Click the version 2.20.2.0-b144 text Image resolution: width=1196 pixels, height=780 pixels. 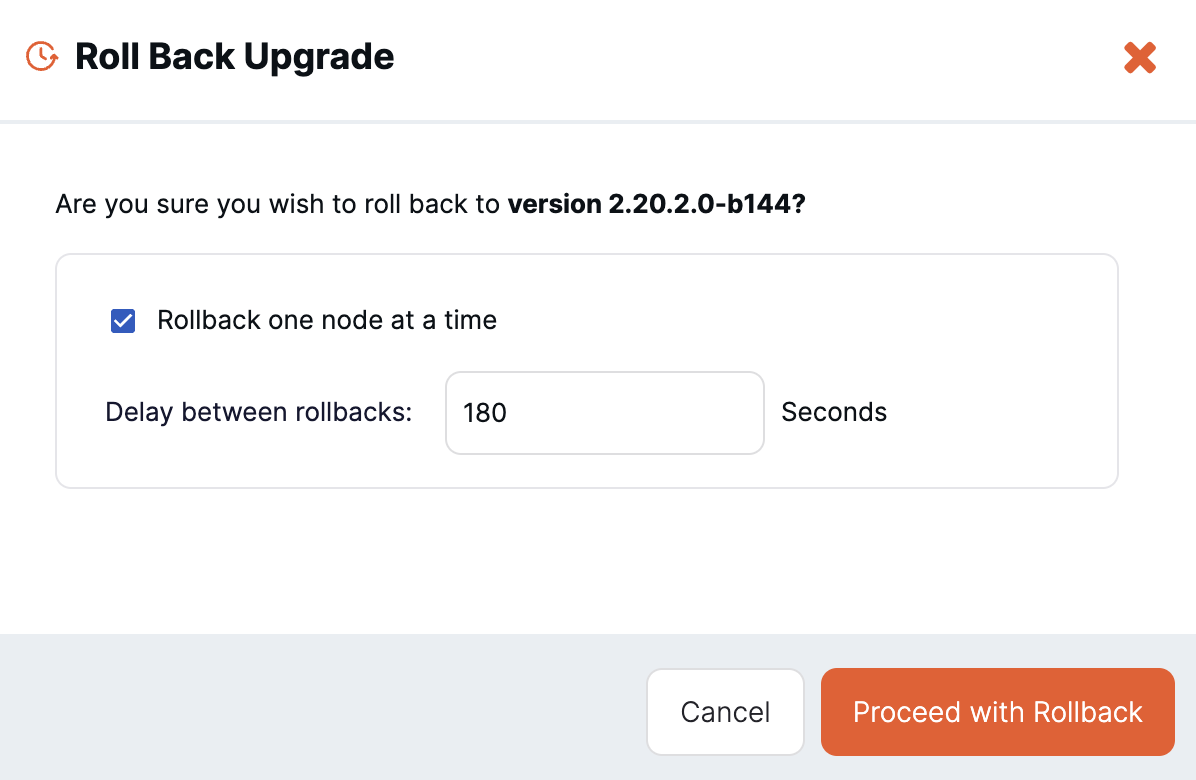point(656,204)
